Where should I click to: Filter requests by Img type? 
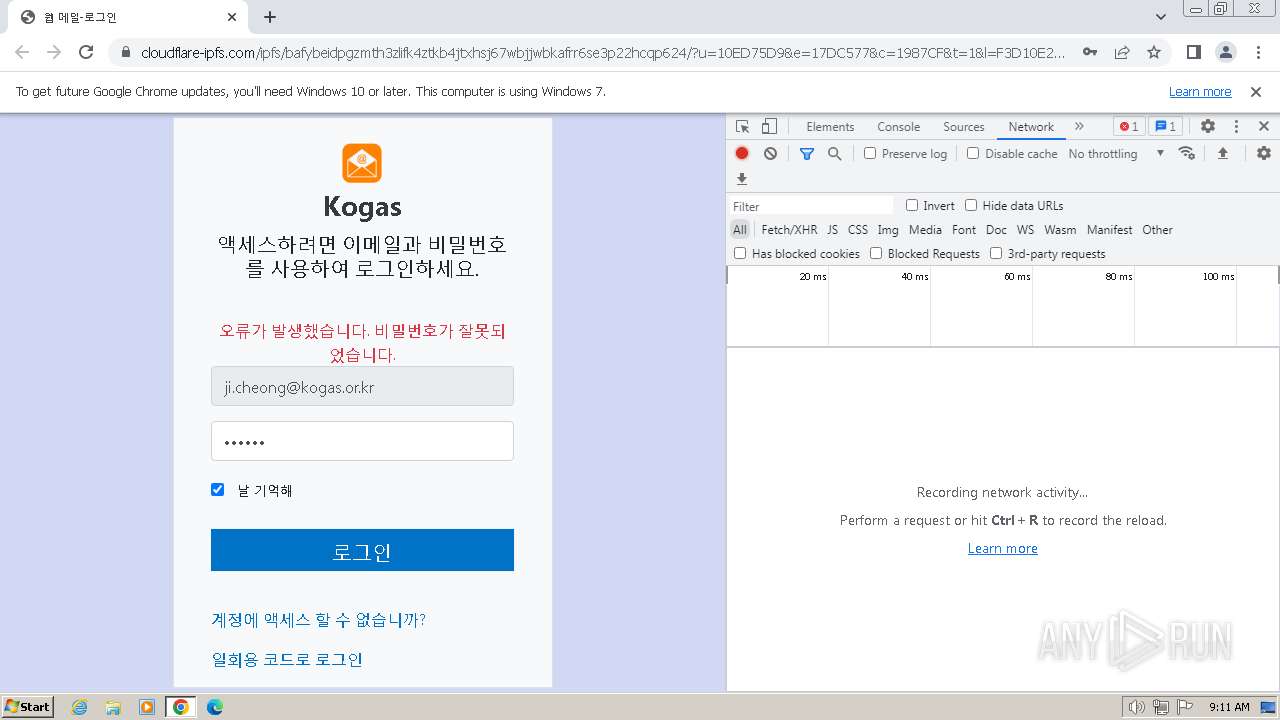[888, 229]
